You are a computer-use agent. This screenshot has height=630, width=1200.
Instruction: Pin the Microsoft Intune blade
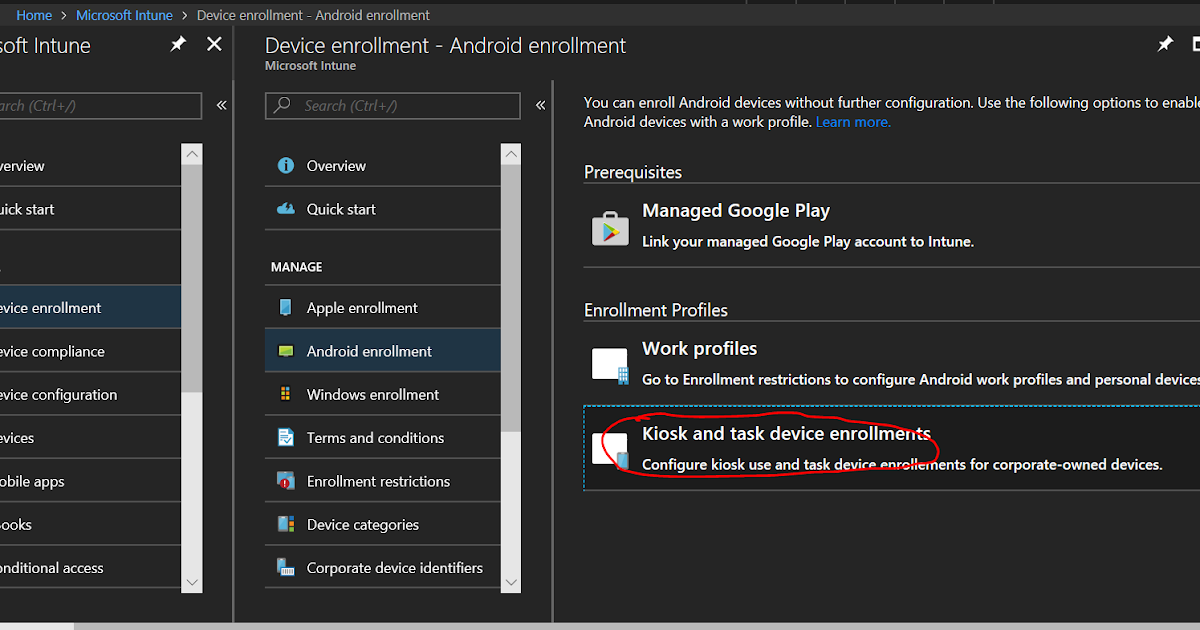[x=177, y=44]
